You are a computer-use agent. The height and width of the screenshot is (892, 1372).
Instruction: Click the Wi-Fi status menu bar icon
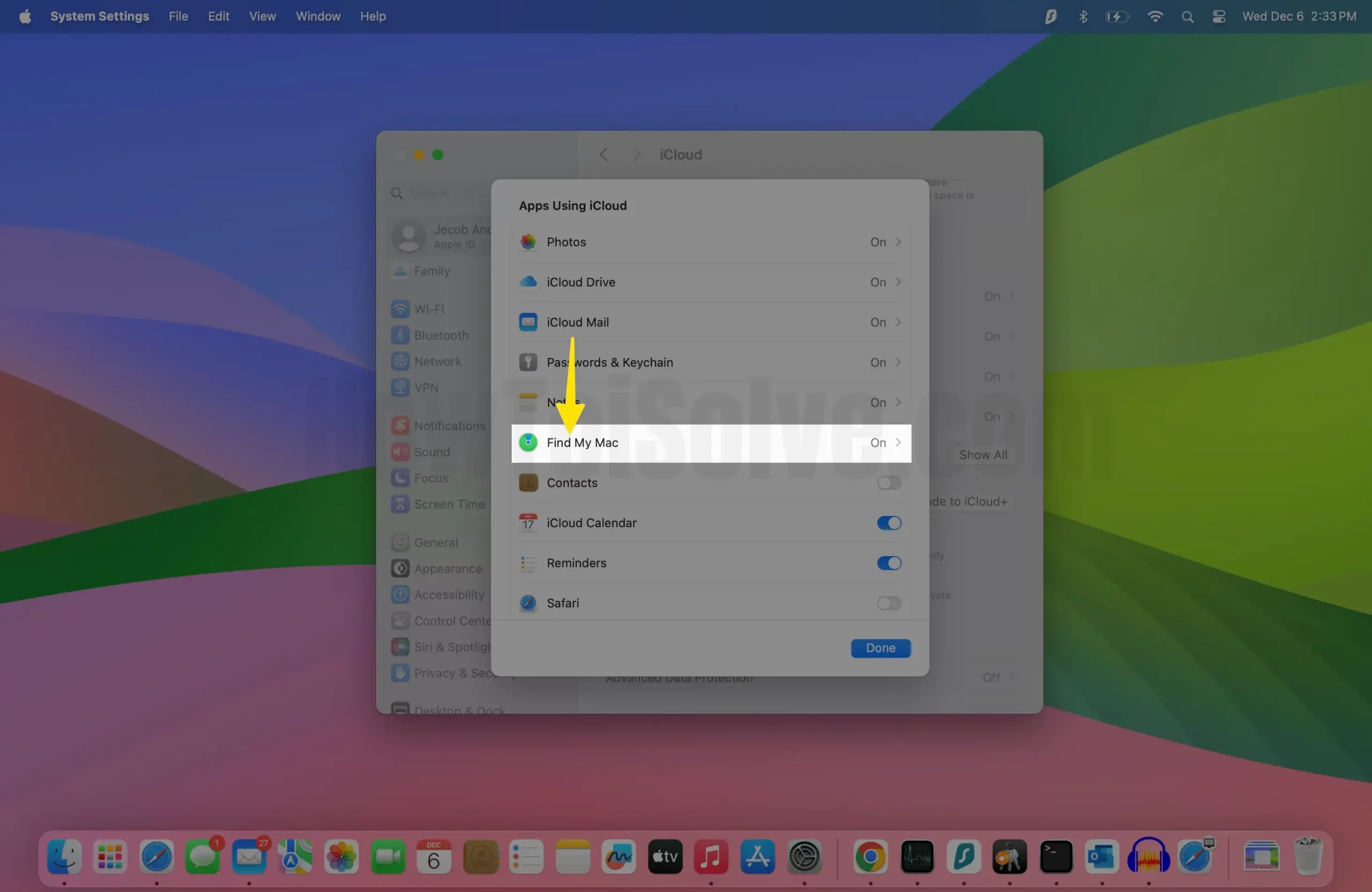(x=1154, y=17)
